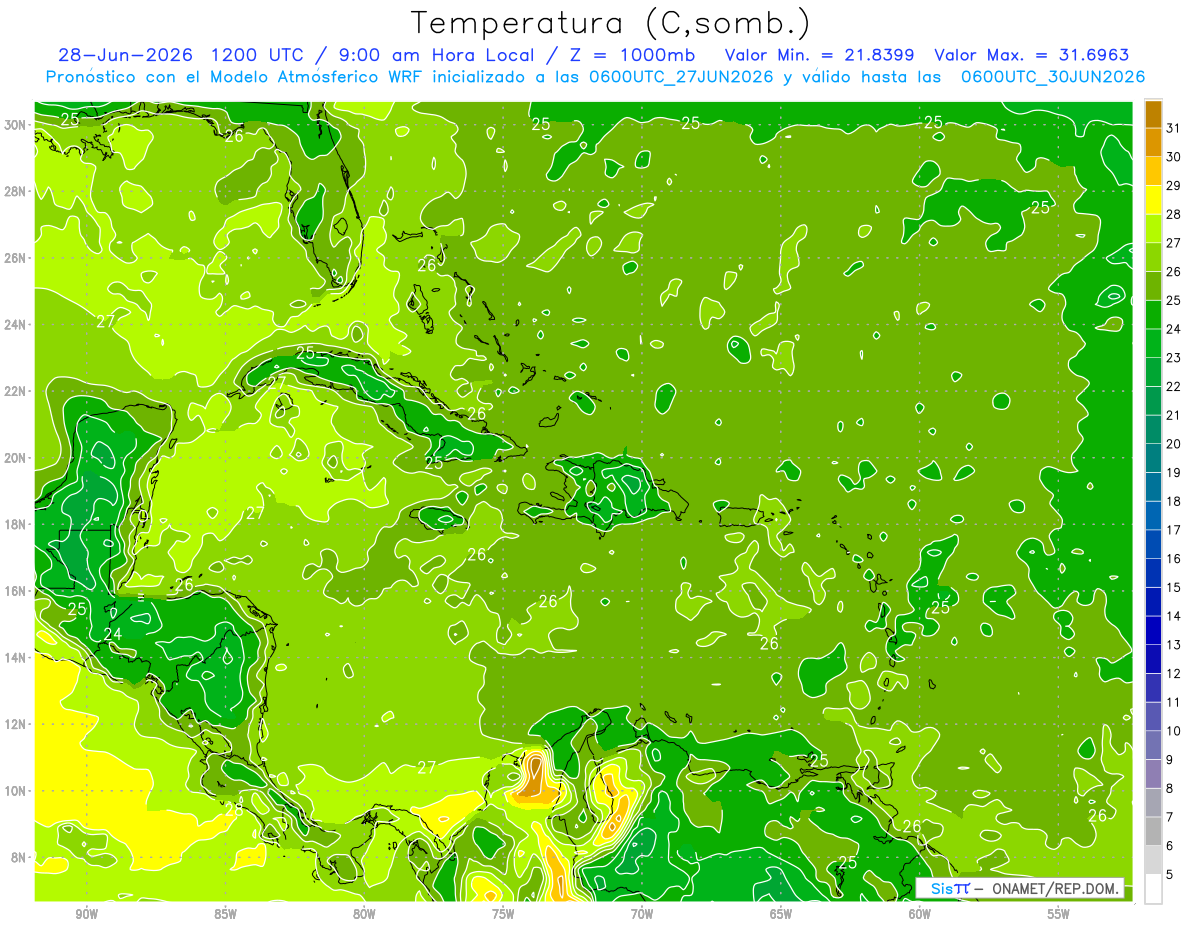
Task: Click the 28N latitude axis label
Action: [x=15, y=191]
